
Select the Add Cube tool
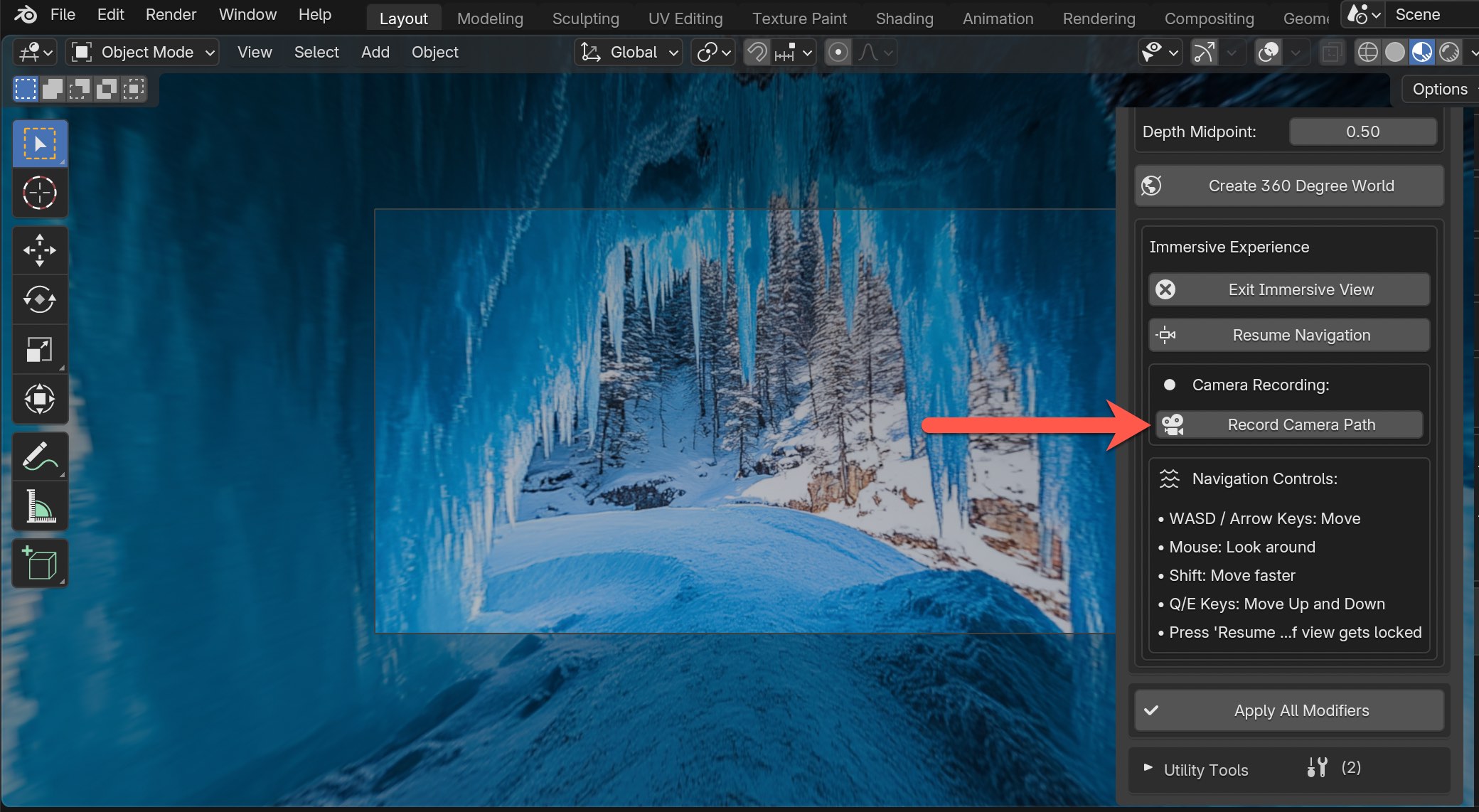40,563
